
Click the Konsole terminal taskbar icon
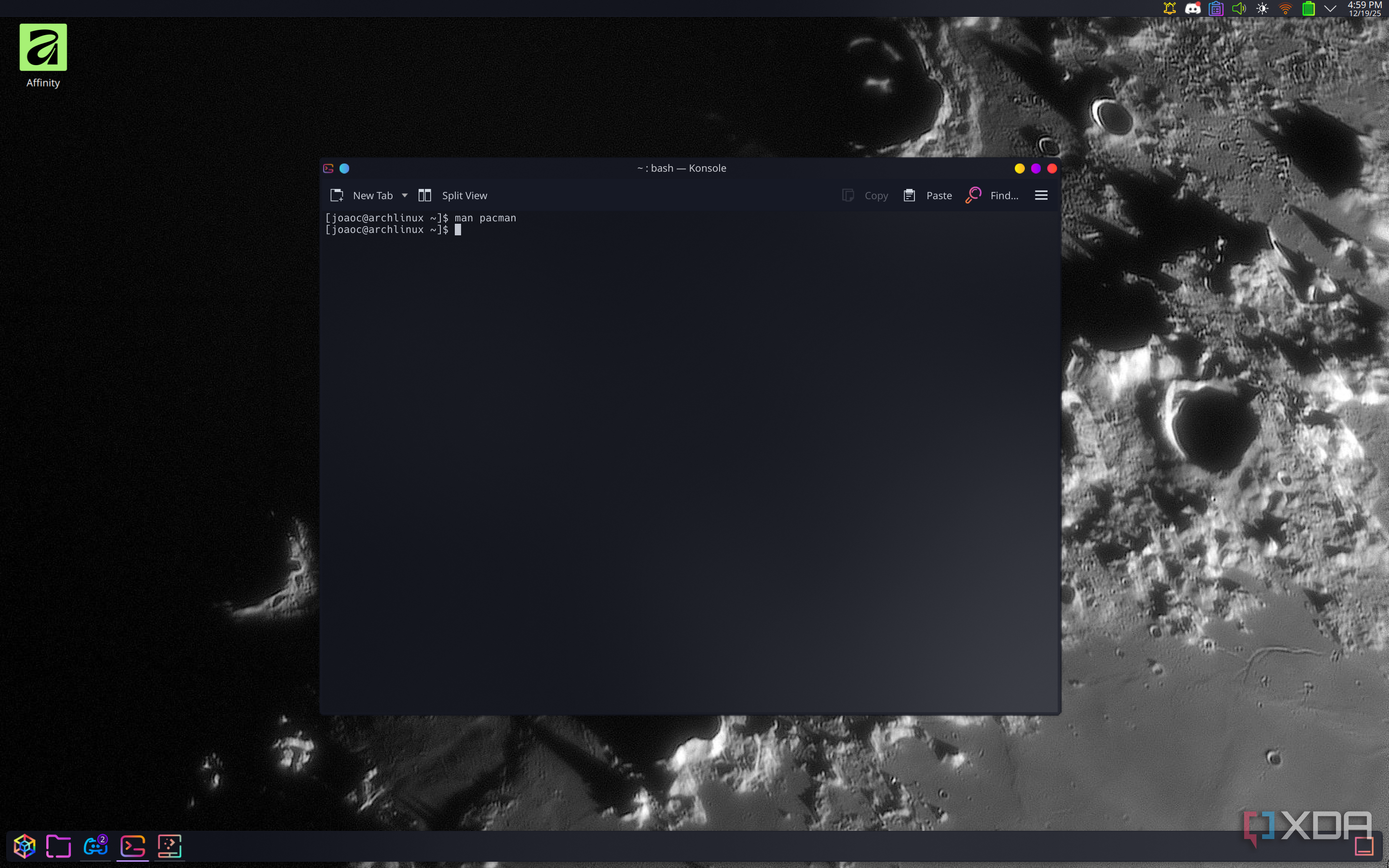click(133, 846)
